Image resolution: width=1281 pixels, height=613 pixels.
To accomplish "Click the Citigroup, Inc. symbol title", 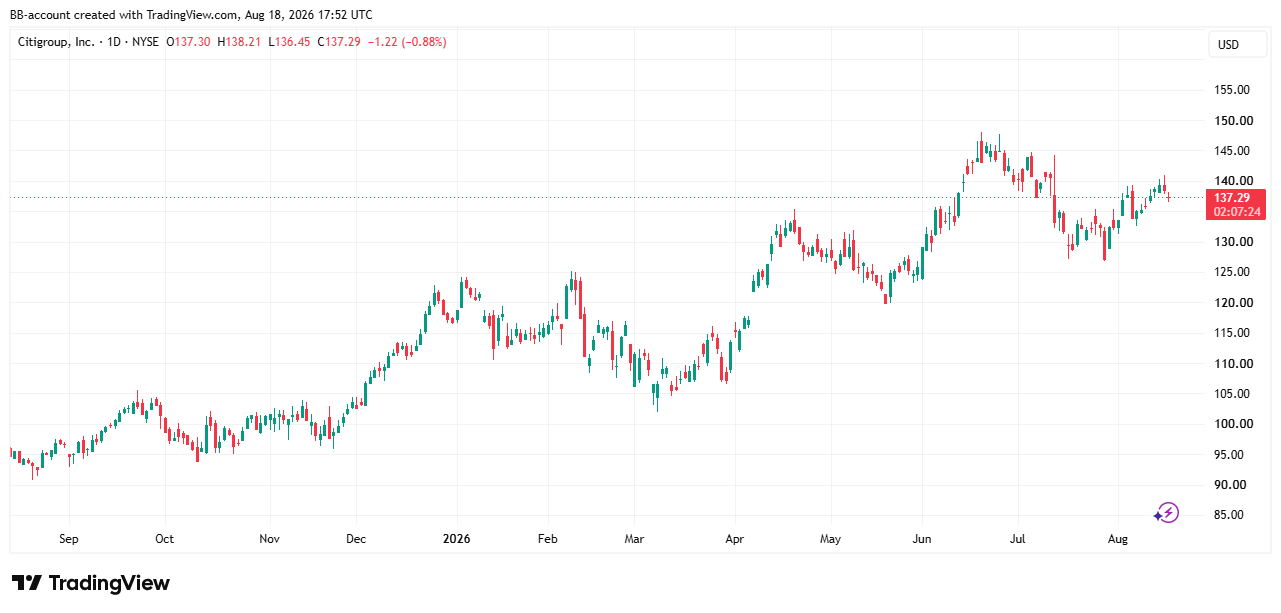I will pos(57,42).
